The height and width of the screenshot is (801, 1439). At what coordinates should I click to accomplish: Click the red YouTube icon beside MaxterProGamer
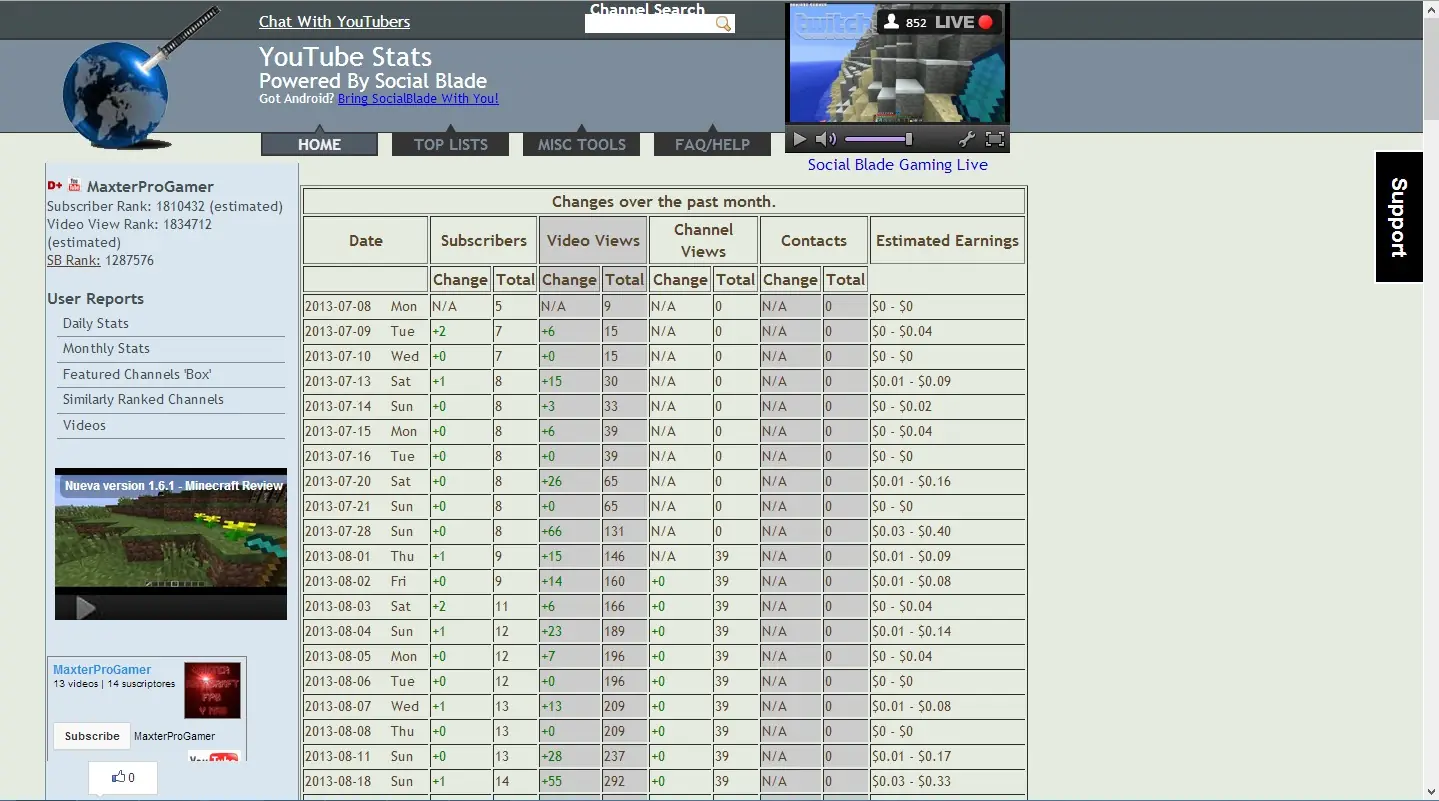pos(74,186)
